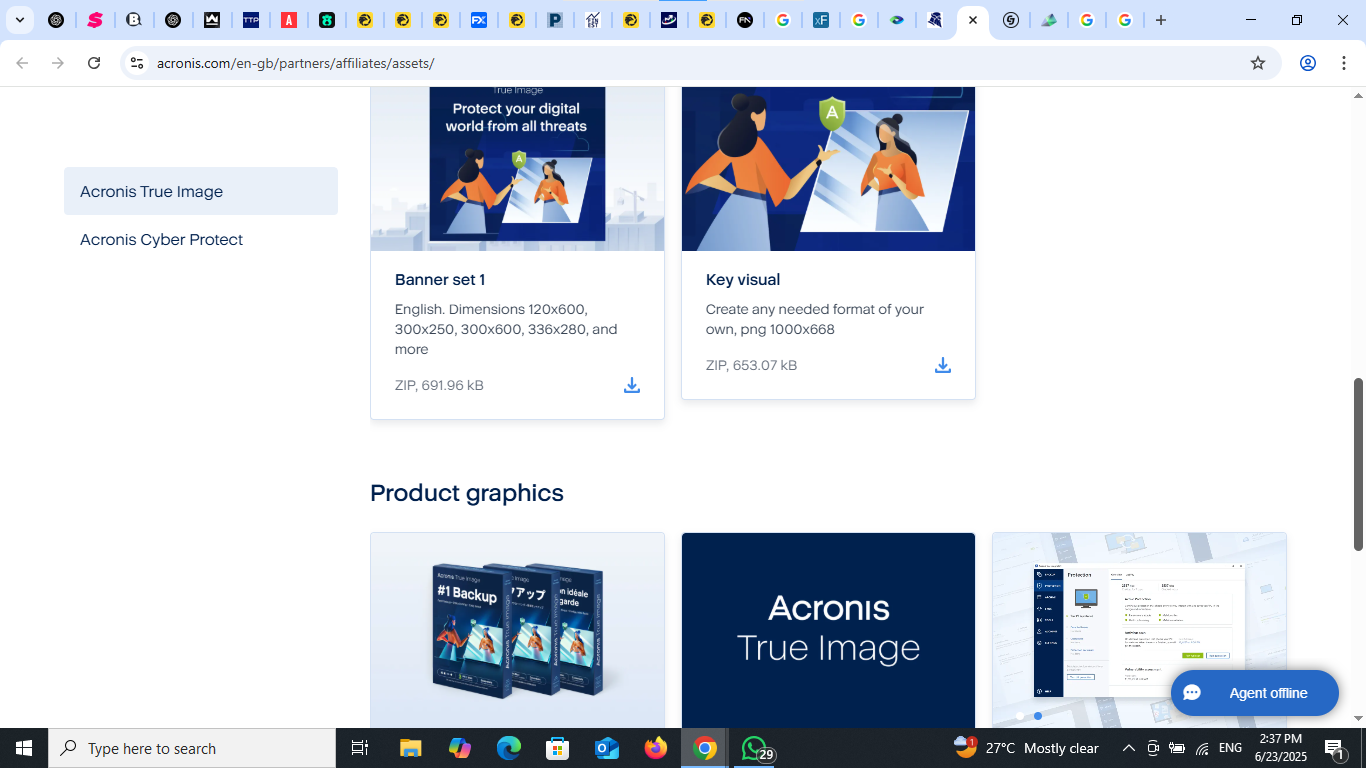Switch the ENG input language
The width and height of the screenshot is (1366, 768).
(1231, 748)
